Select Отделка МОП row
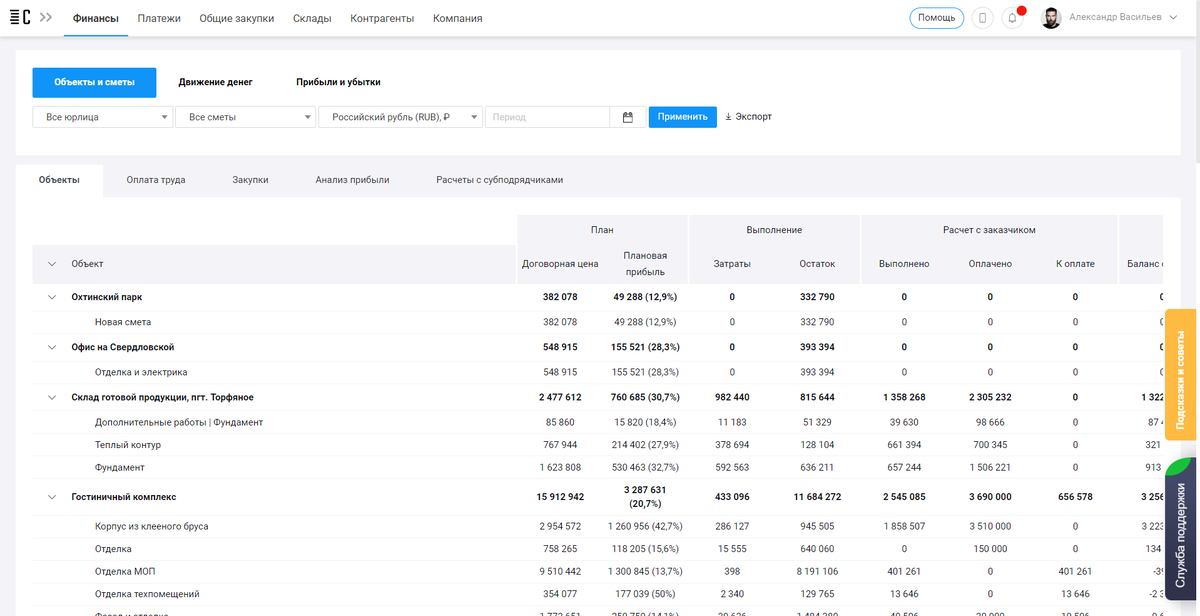 coord(598,571)
